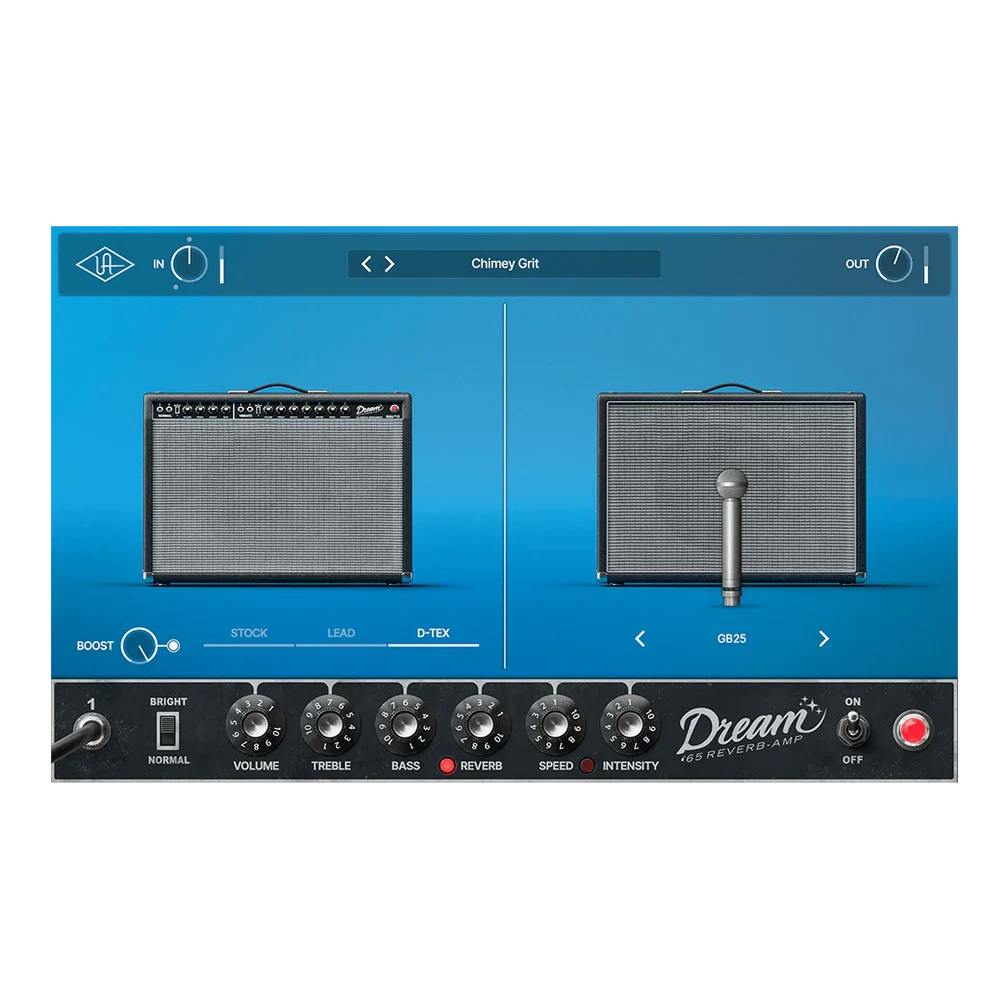Click the BOOST label
1008x1008 pixels.
pos(95,645)
